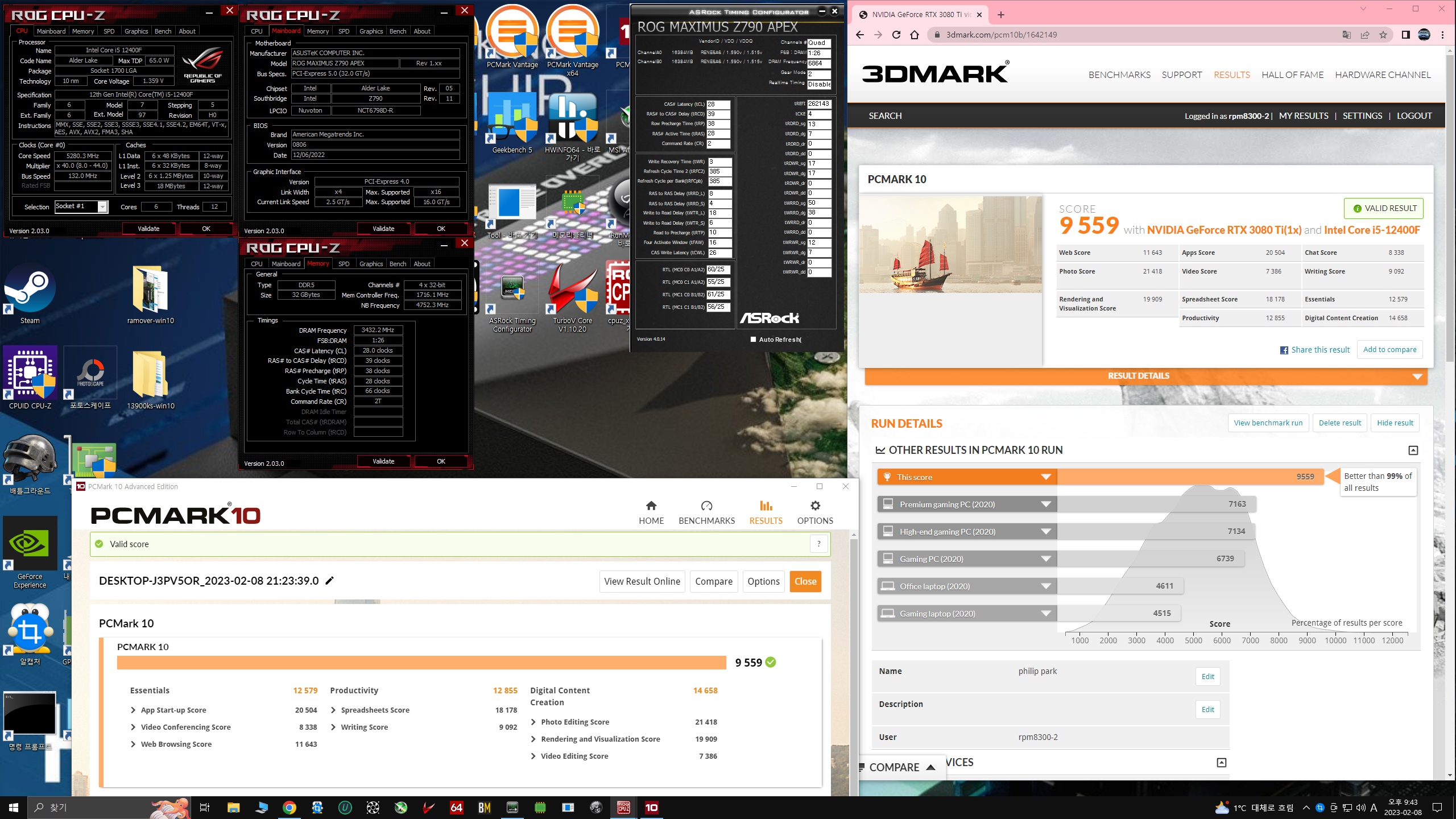The height and width of the screenshot is (819, 1456).
Task: Click View benchmark run button
Action: (x=1268, y=423)
